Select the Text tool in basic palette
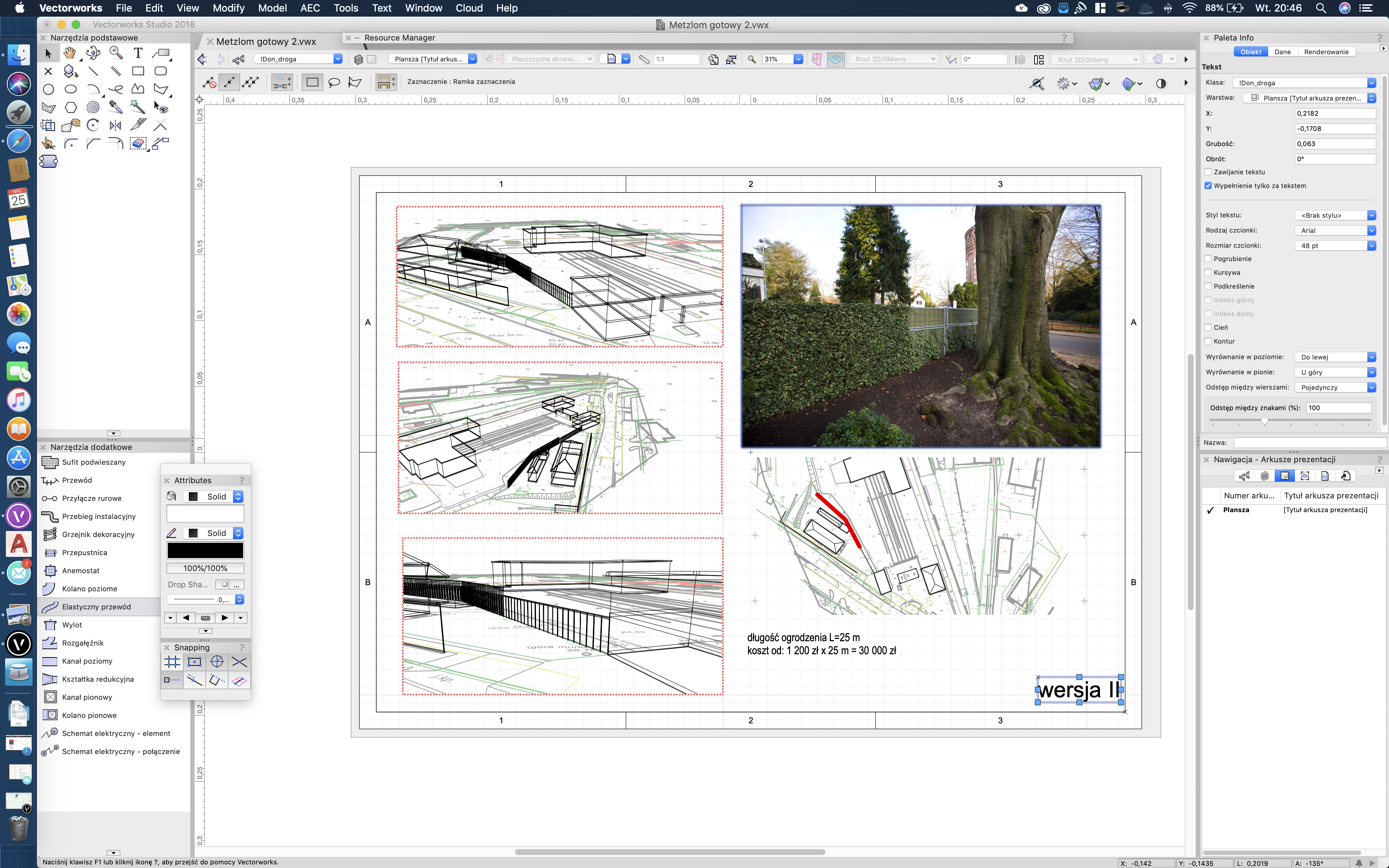 coord(138,54)
